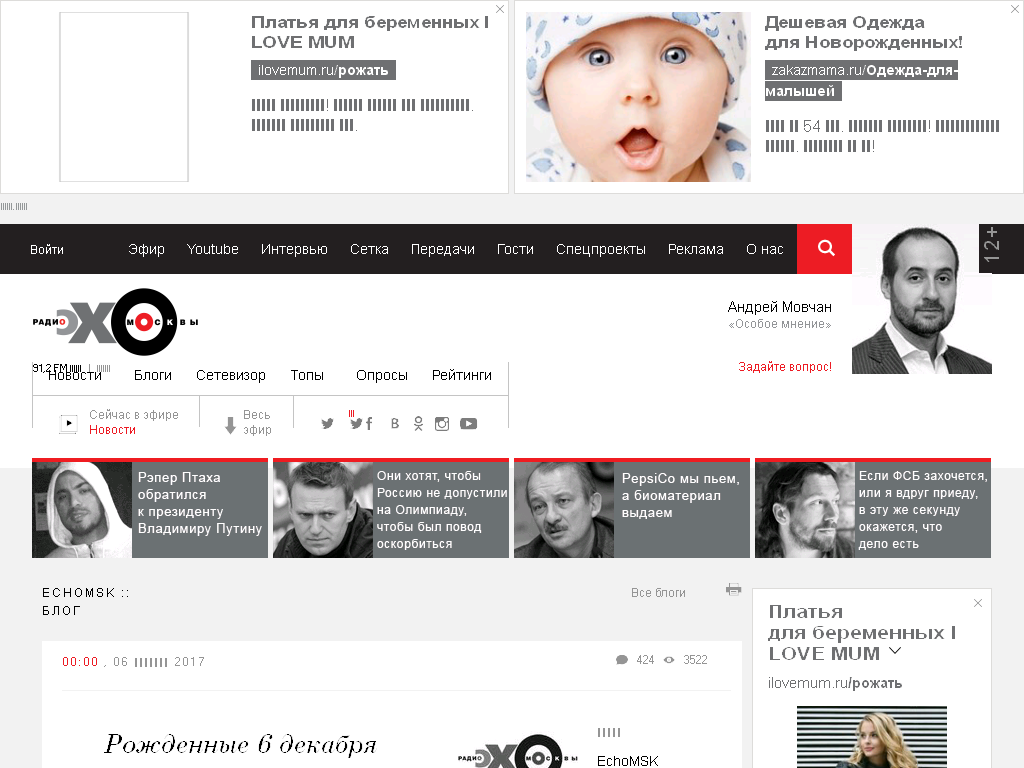Viewport: 1024px width, 768px height.
Task: Open the YouTube social icon
Action: (x=468, y=424)
